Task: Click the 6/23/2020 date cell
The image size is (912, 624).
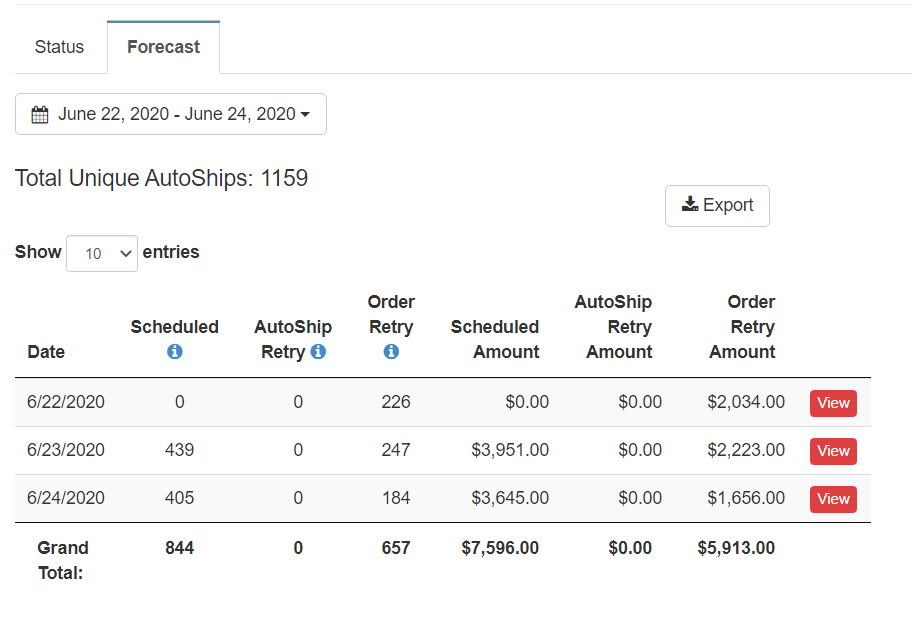Action: coord(66,450)
